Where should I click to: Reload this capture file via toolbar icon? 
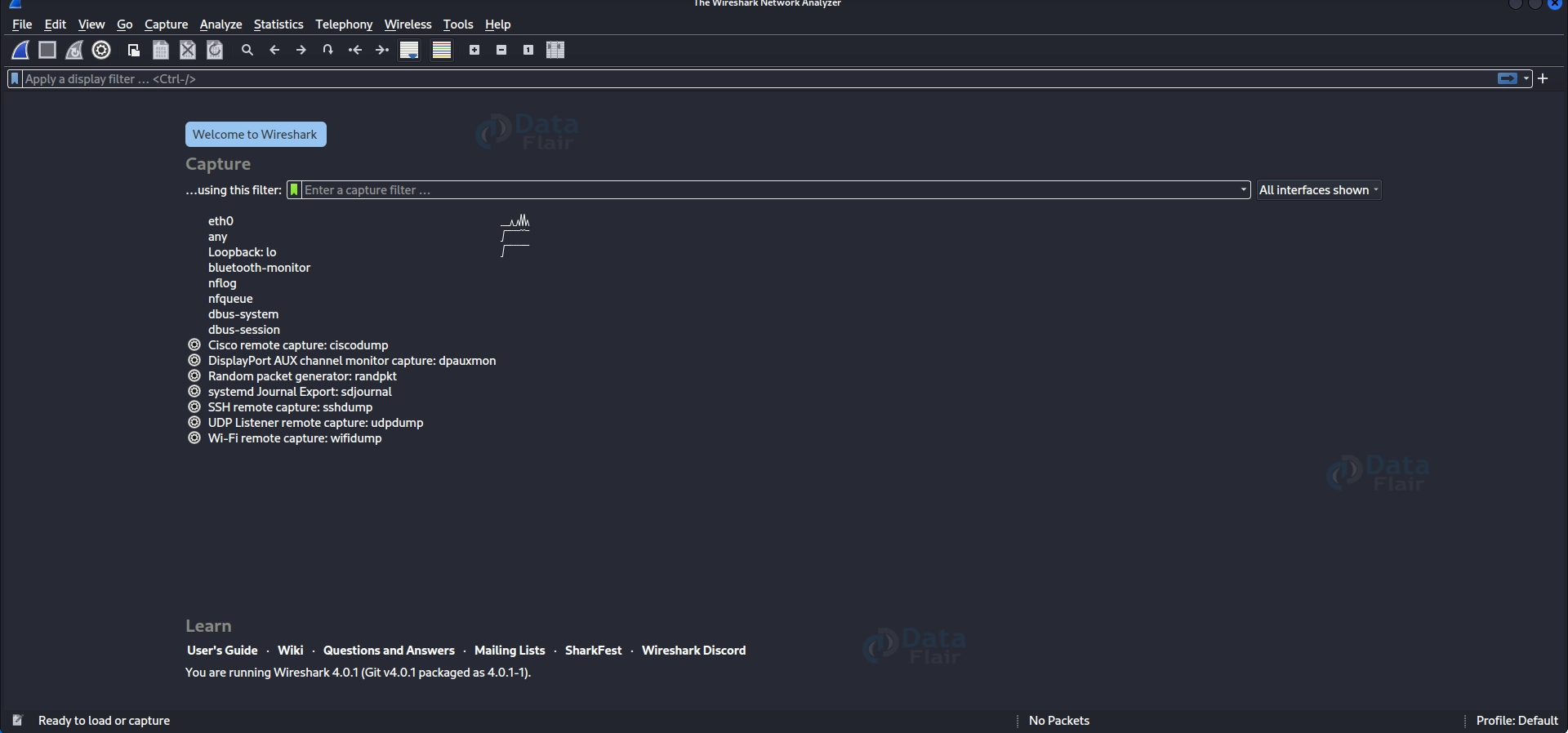coord(215,51)
